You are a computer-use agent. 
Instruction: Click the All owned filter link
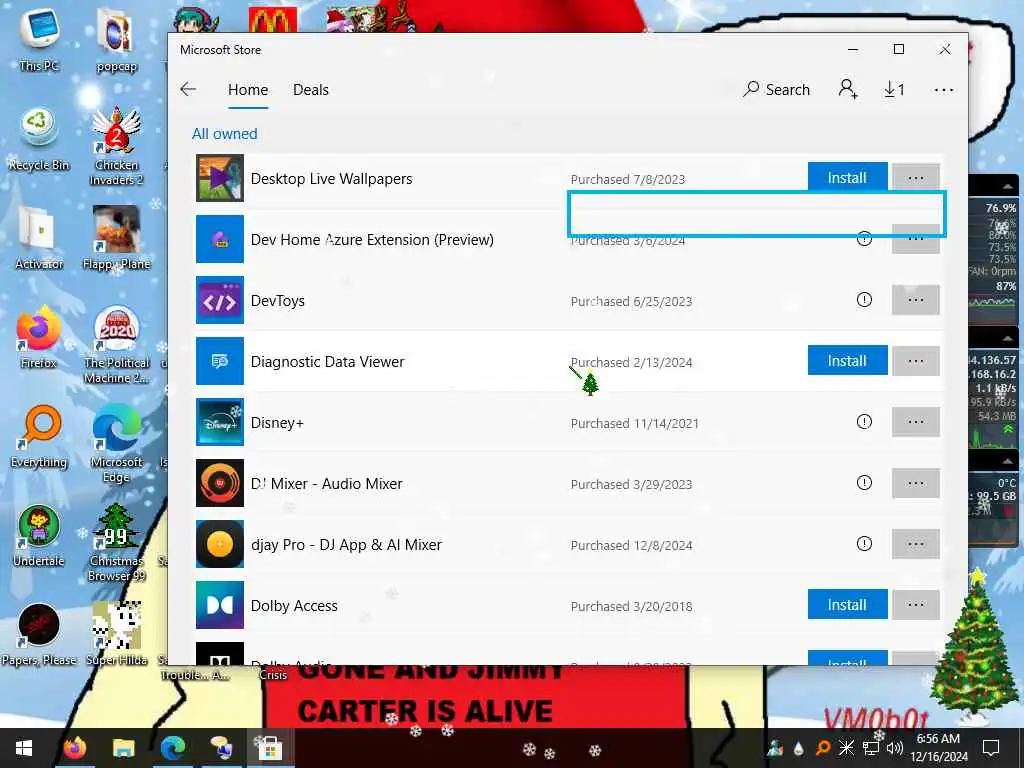point(225,134)
